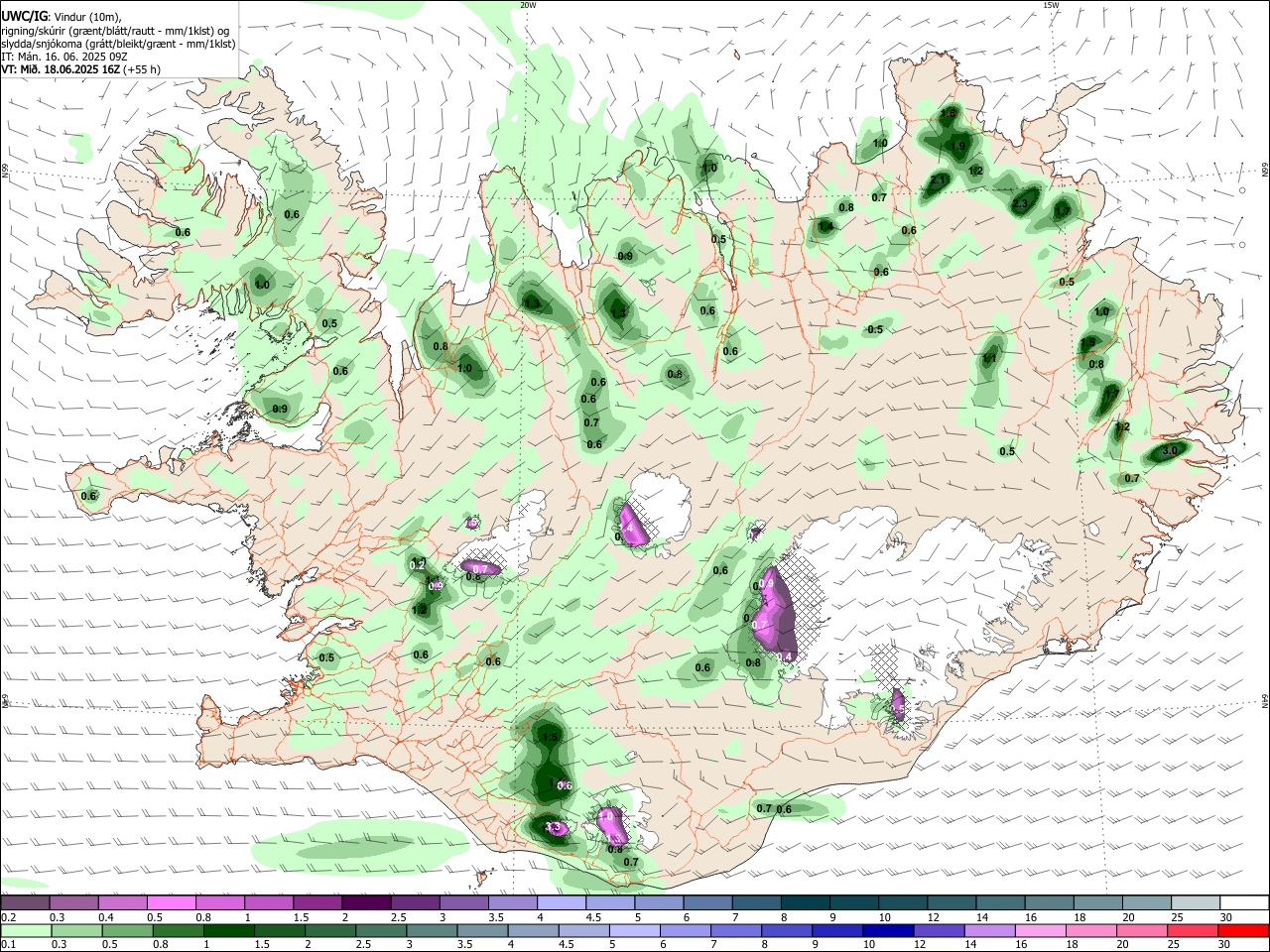Select dark purple swatch between 2 and 2.5
Image resolution: width=1270 pixels, height=952 pixels.
point(365,902)
